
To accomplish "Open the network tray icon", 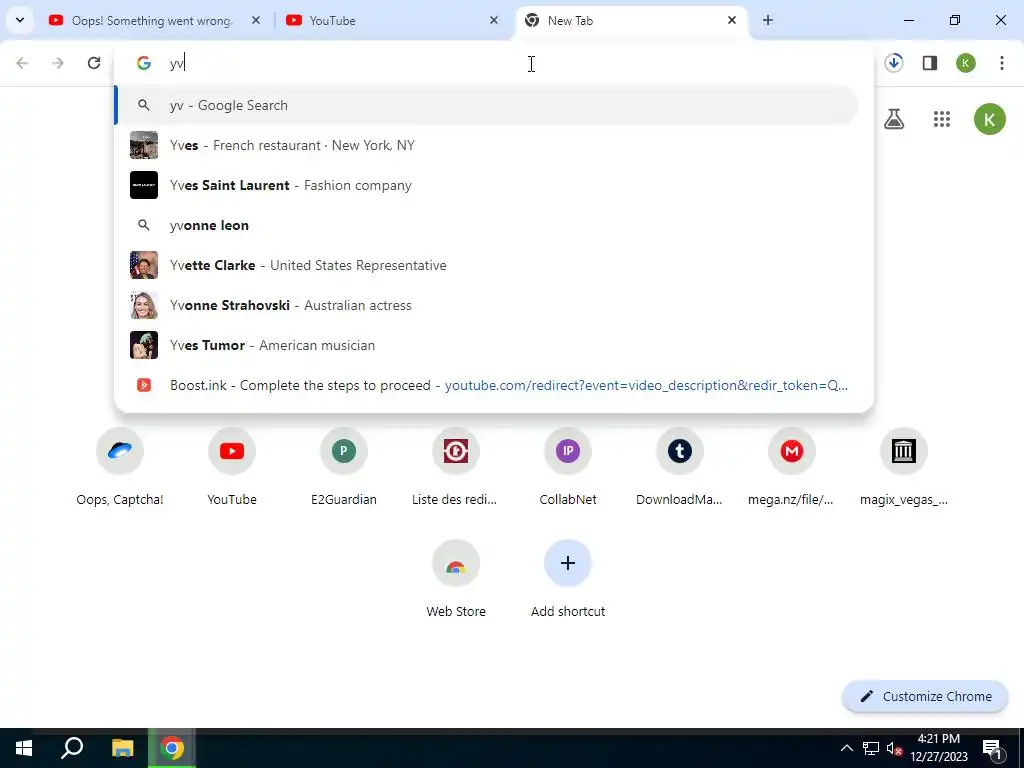I will (871, 748).
